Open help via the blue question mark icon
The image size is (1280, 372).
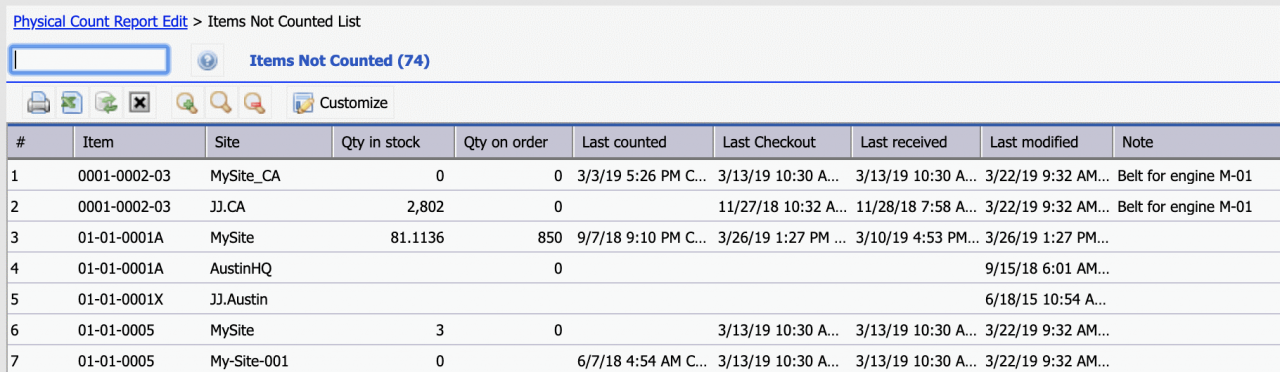(207, 61)
